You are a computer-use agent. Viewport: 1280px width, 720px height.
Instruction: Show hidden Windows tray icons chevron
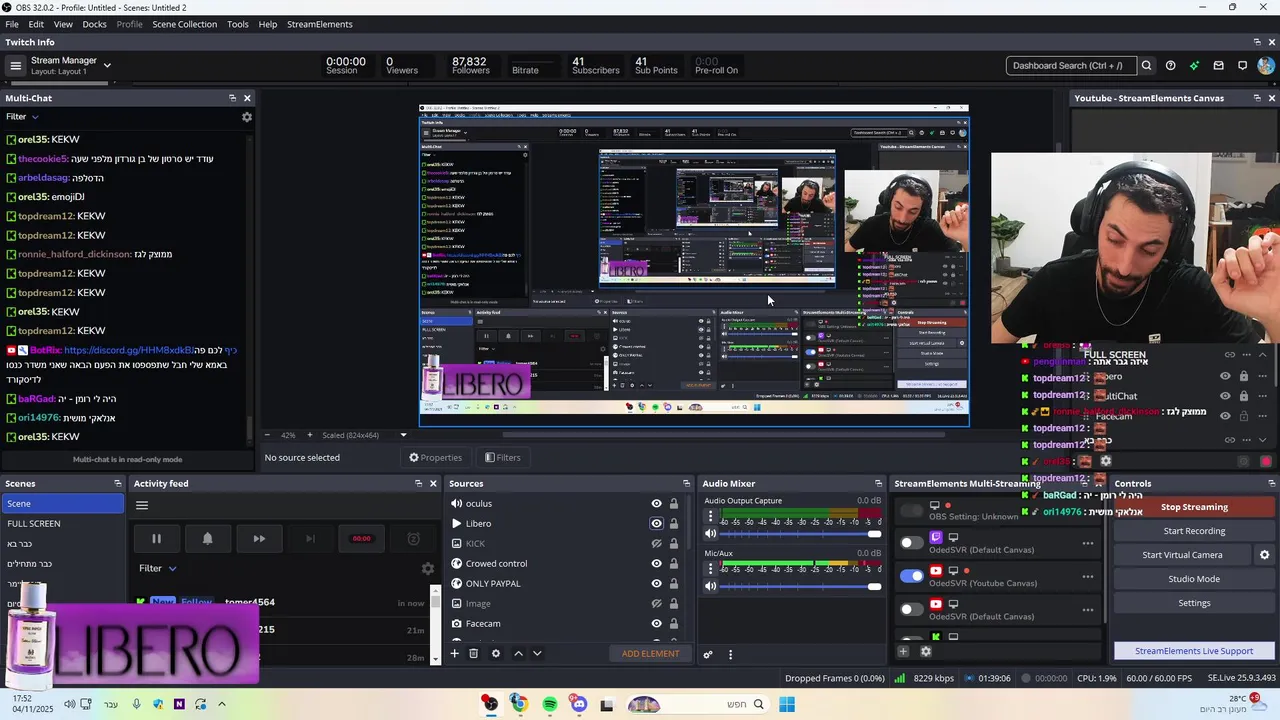click(x=222, y=704)
